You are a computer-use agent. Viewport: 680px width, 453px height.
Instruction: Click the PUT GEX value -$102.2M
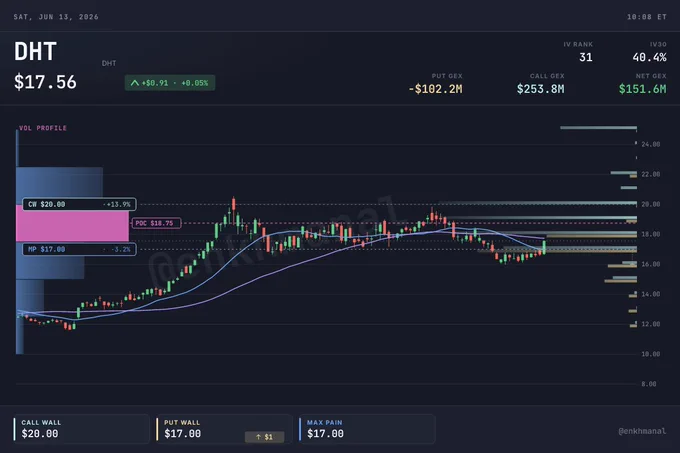click(x=435, y=89)
